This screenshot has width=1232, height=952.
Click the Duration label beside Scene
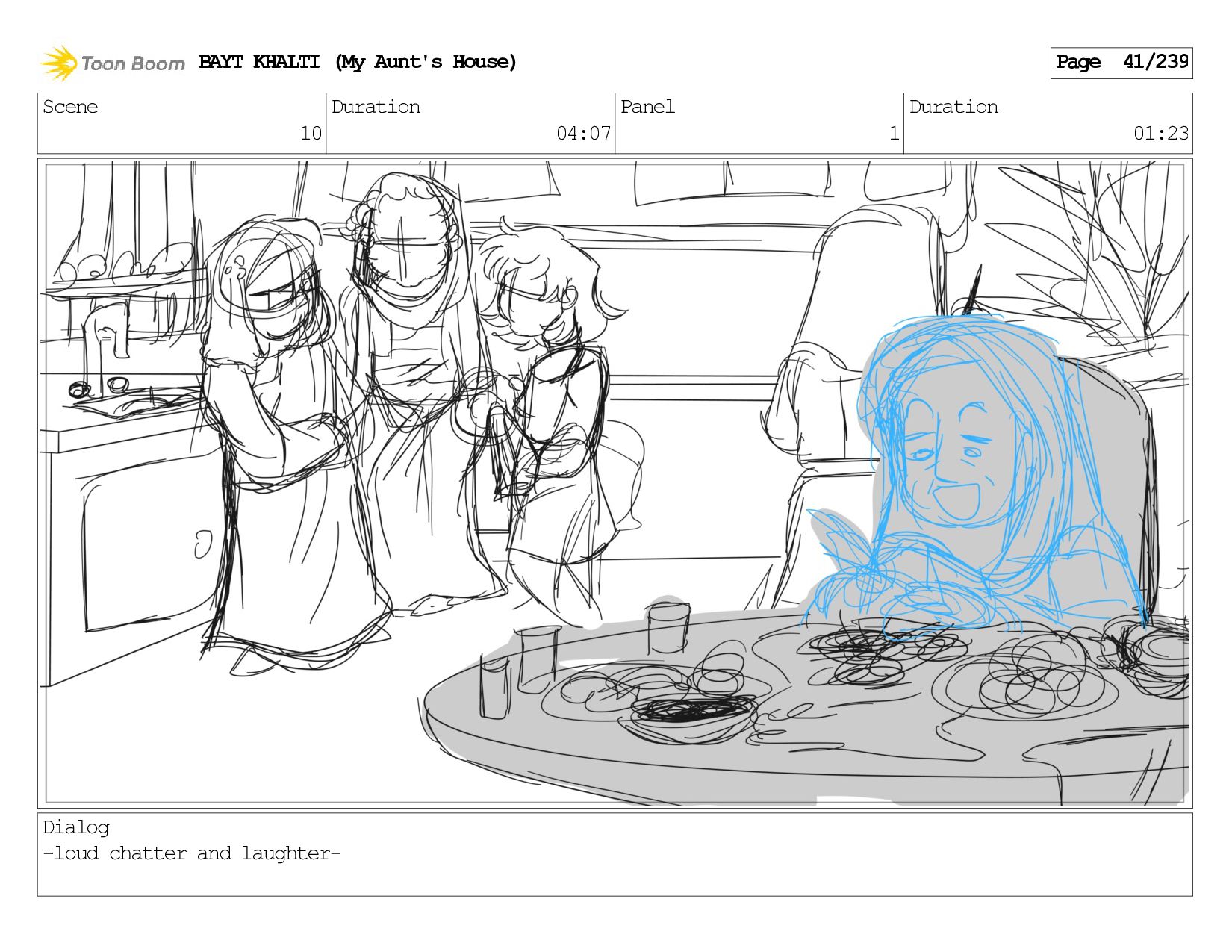(376, 107)
